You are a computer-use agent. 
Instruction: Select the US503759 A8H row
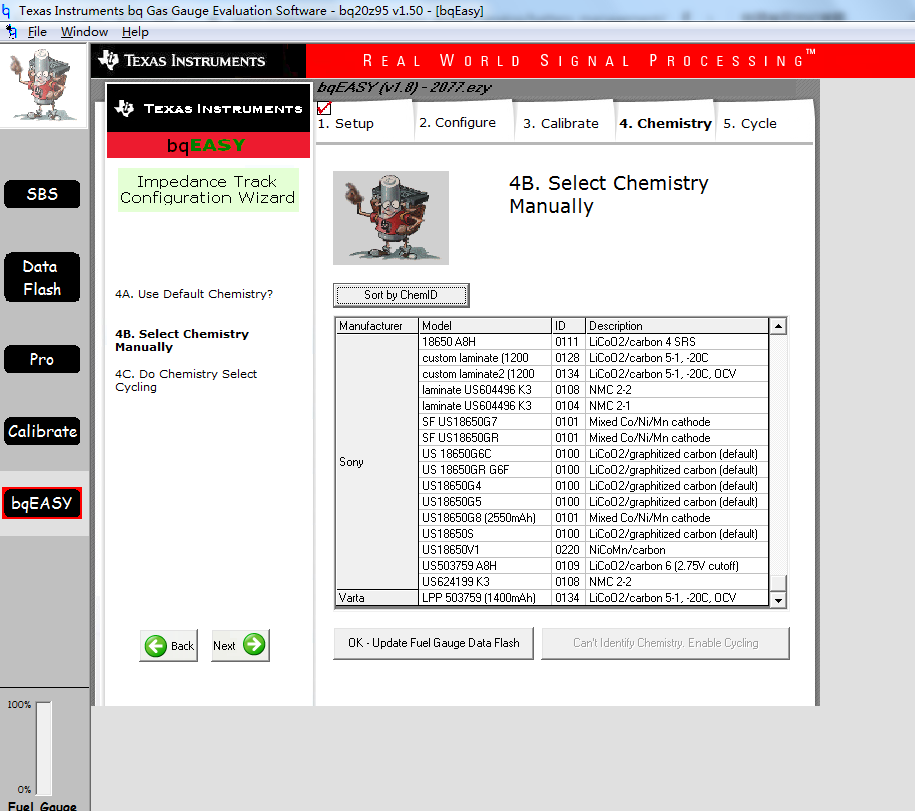593,566
